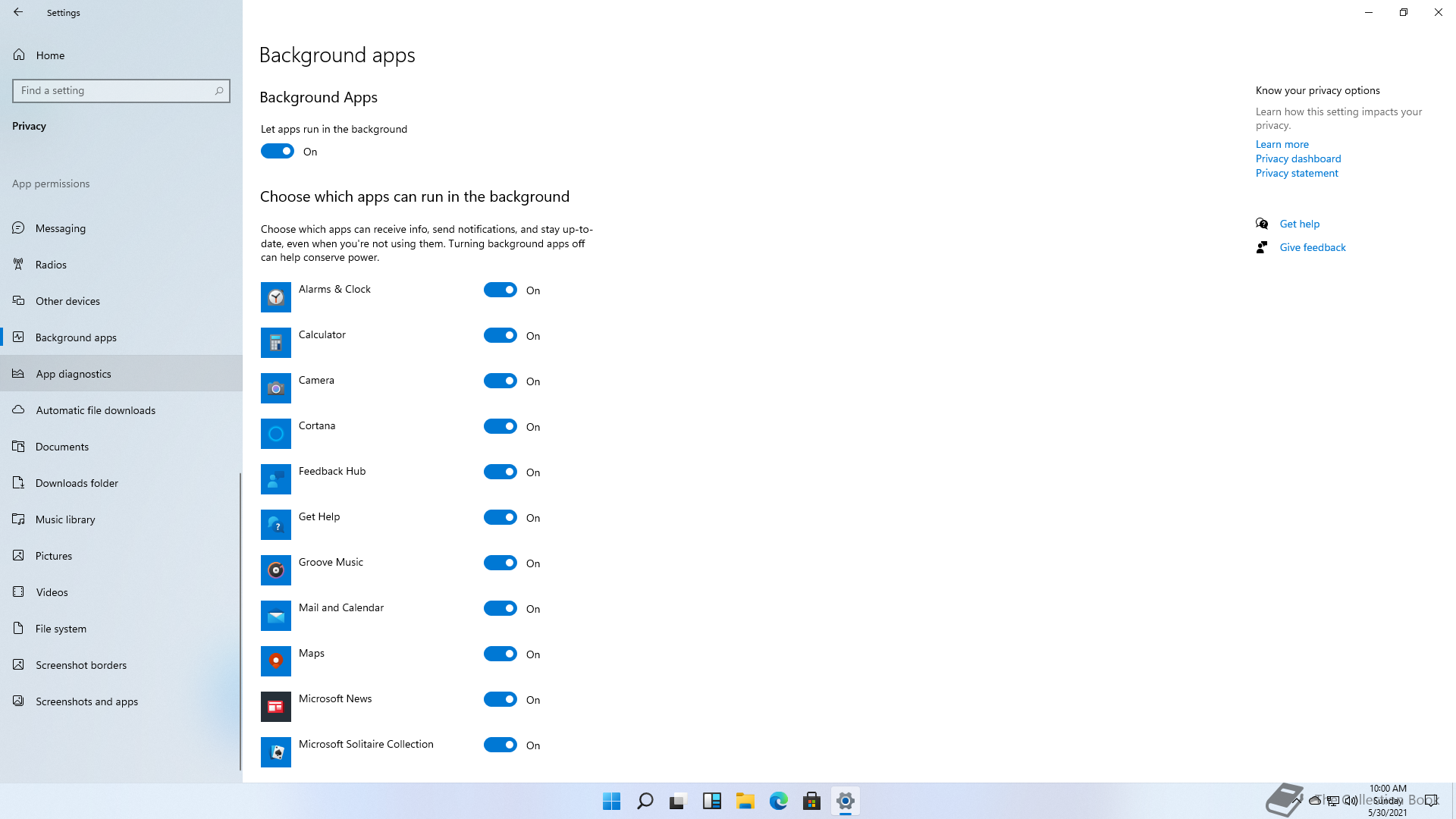Launch Microsoft Edge from the taskbar
The height and width of the screenshot is (819, 1456).
pyautogui.click(x=779, y=801)
